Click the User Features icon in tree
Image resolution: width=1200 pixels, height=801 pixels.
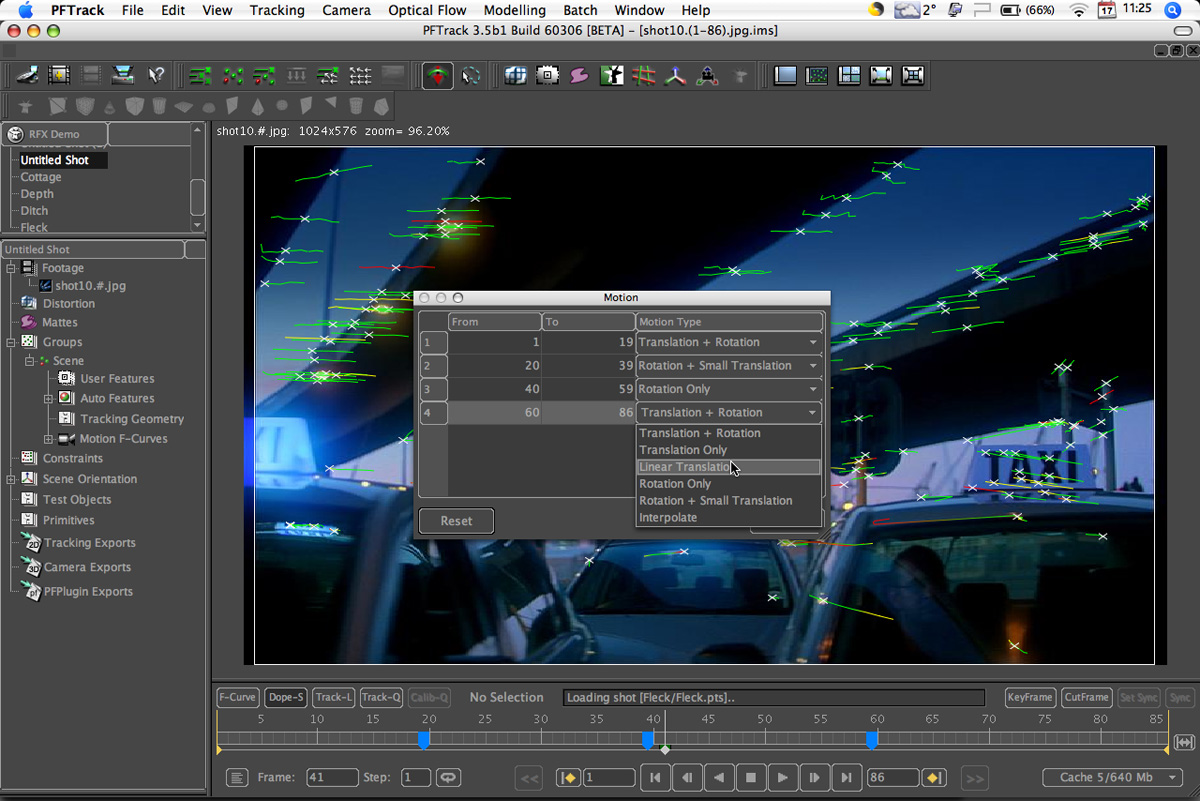point(66,378)
